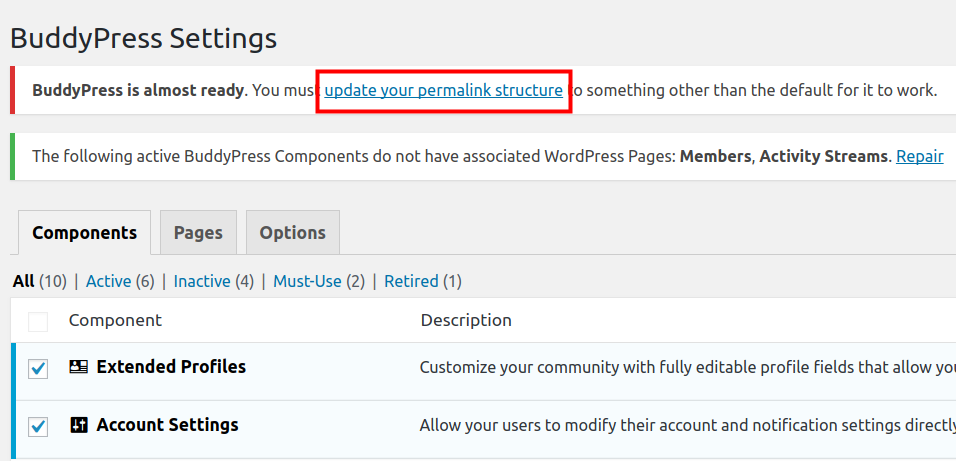Toggle the select-all components checkbox

coord(38,321)
